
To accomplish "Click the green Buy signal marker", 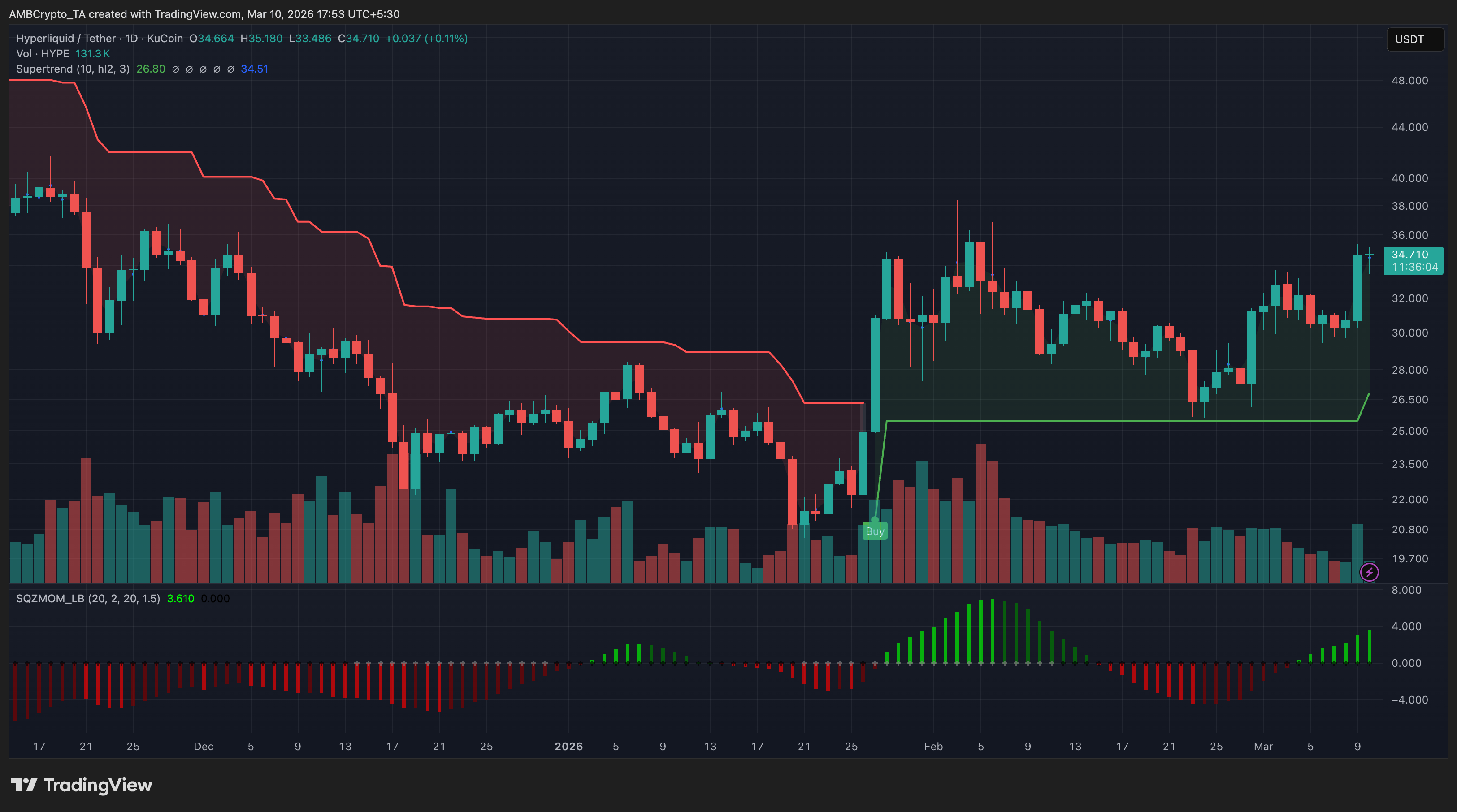I will coord(875,531).
